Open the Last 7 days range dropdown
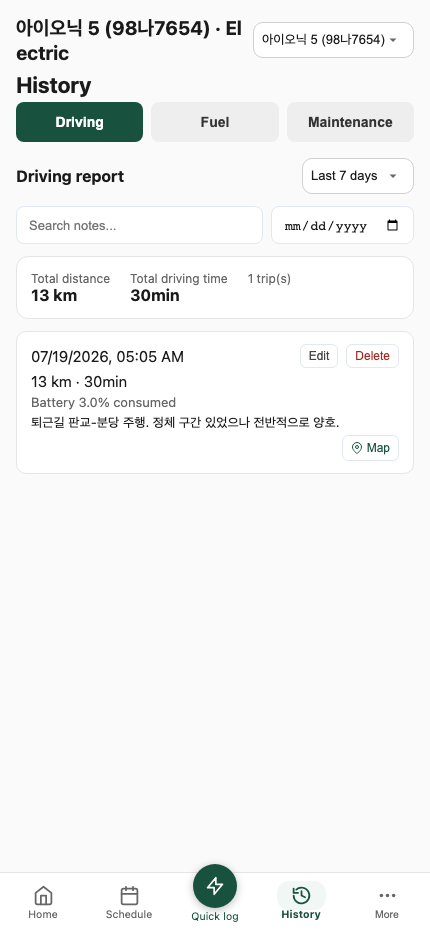Screen dimensions: 430x932 tap(357, 176)
